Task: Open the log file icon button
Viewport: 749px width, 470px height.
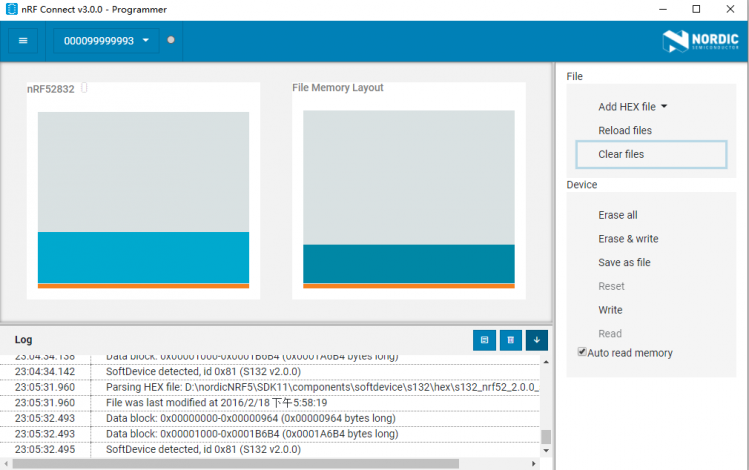Action: (484, 340)
